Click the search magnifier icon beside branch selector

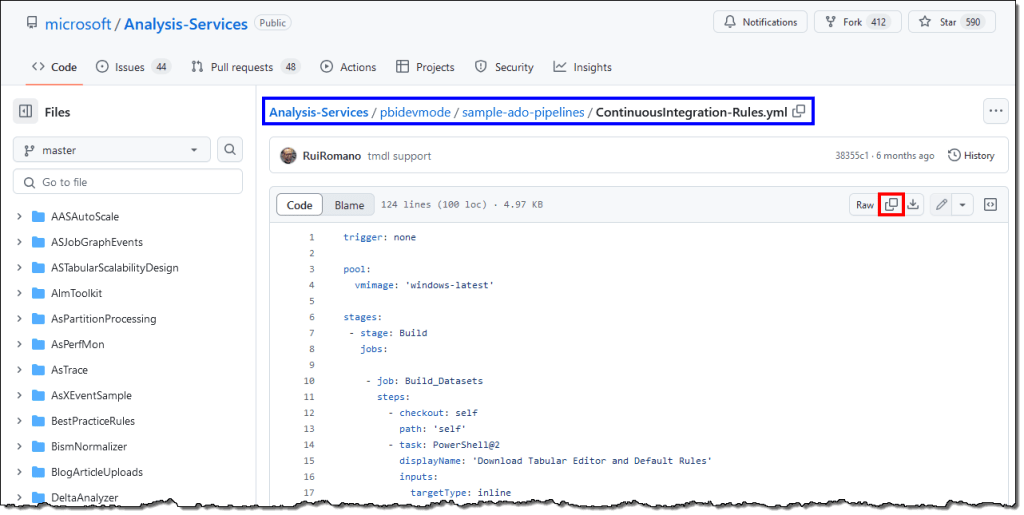230,150
